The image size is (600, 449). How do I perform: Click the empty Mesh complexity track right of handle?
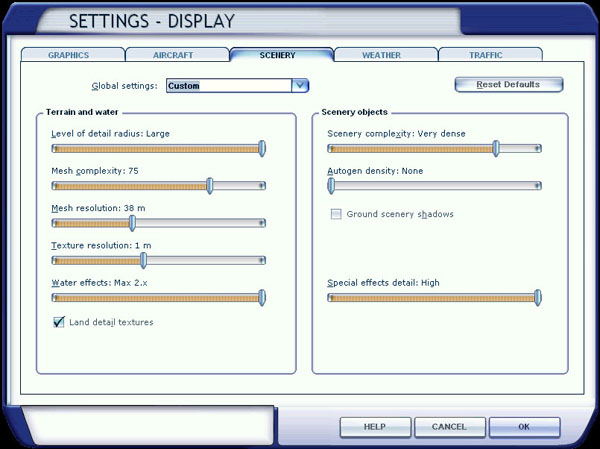239,186
